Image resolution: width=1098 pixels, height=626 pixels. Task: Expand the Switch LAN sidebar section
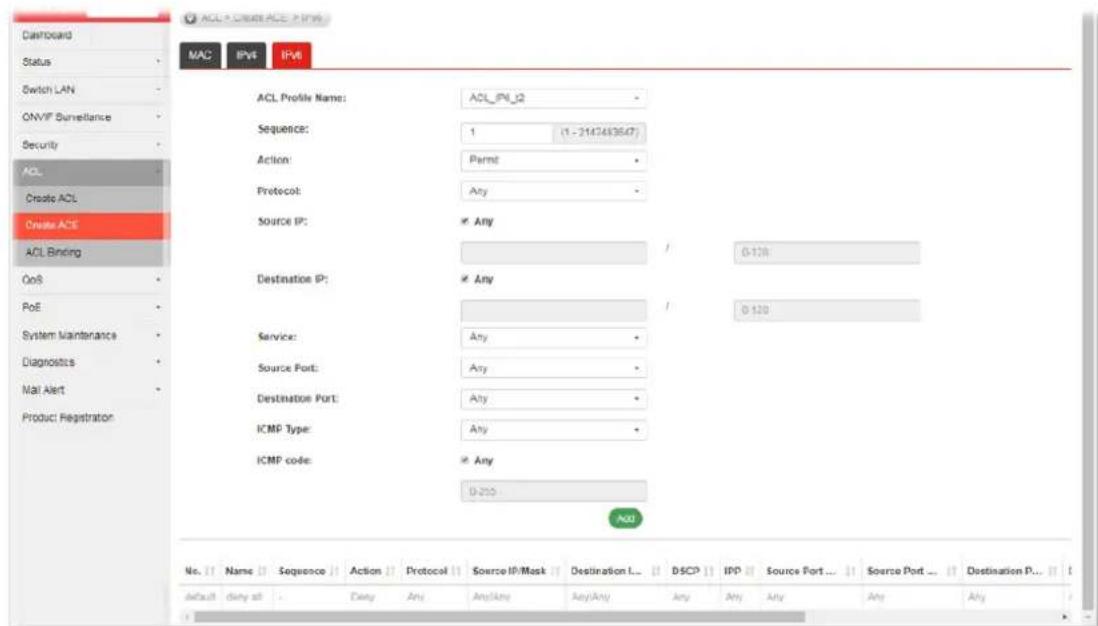coord(90,90)
